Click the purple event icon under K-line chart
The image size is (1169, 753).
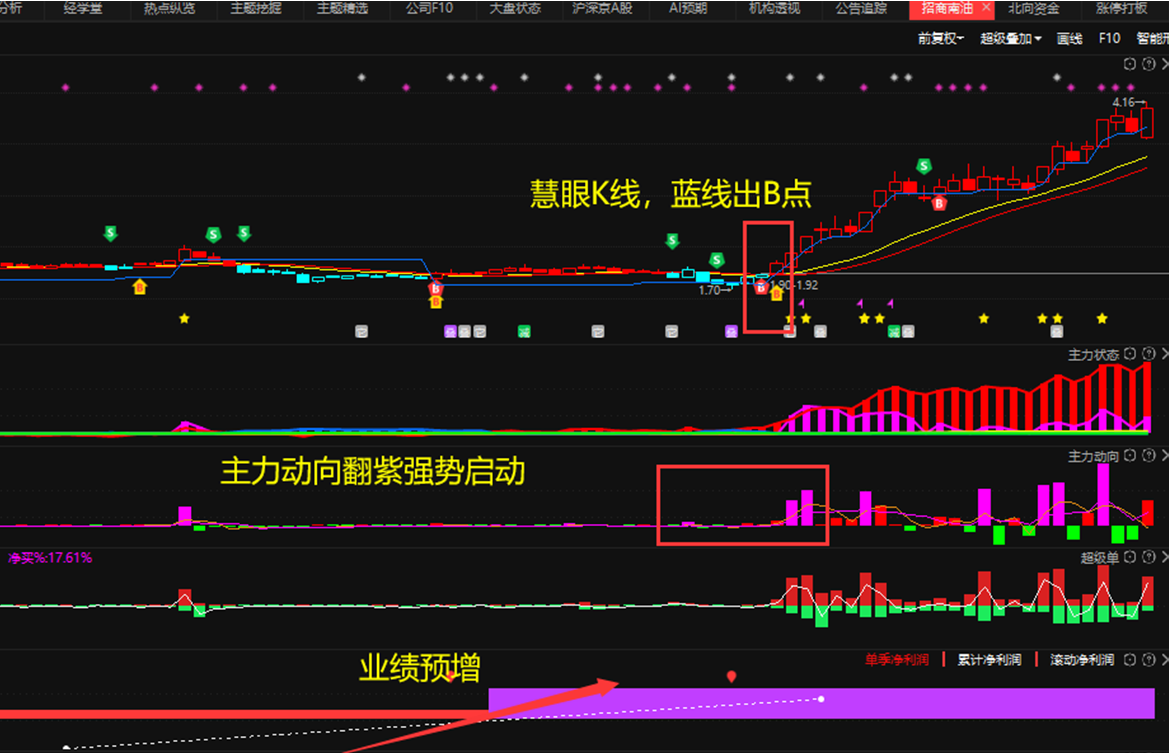coord(450,330)
